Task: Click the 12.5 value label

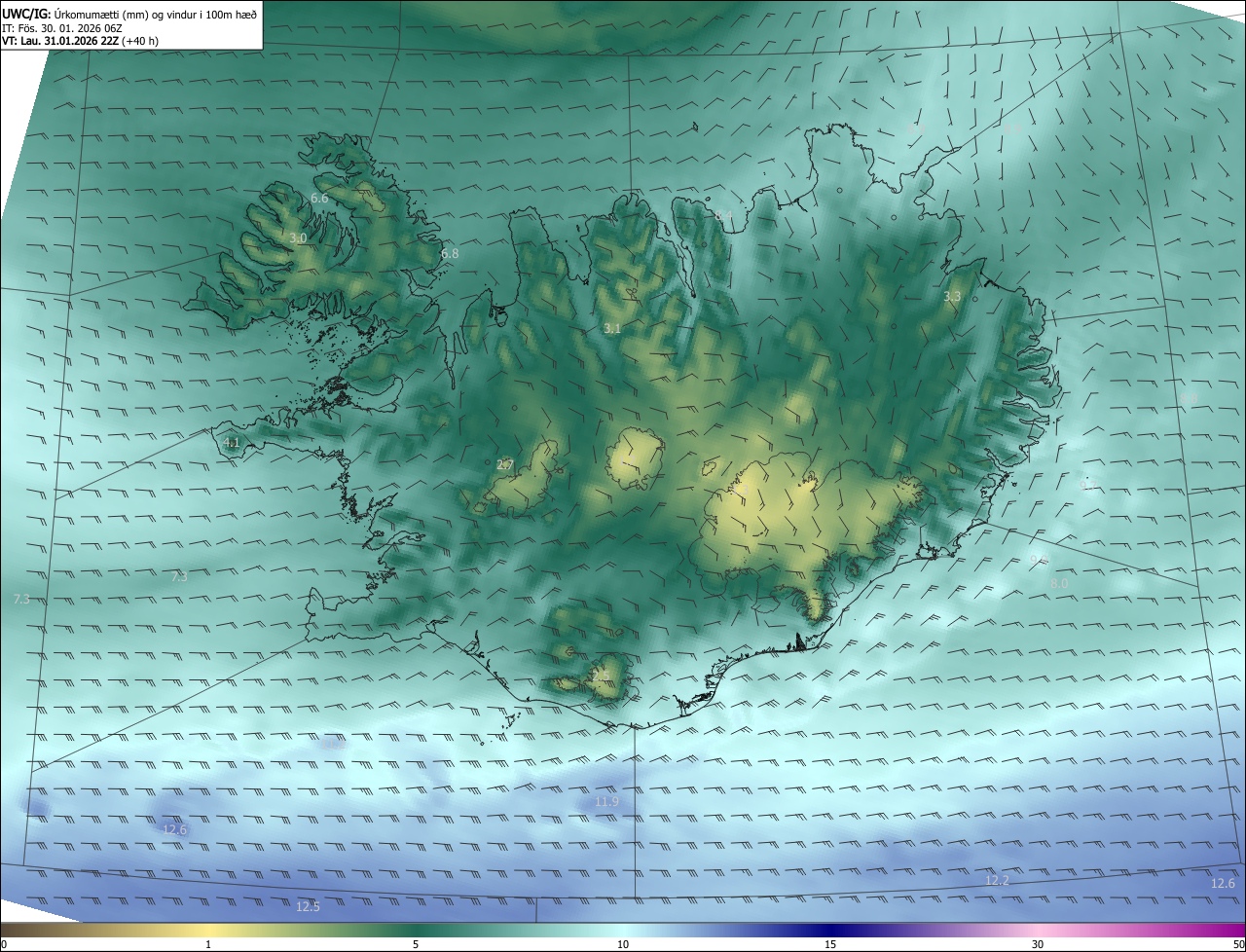Action: 308,906
